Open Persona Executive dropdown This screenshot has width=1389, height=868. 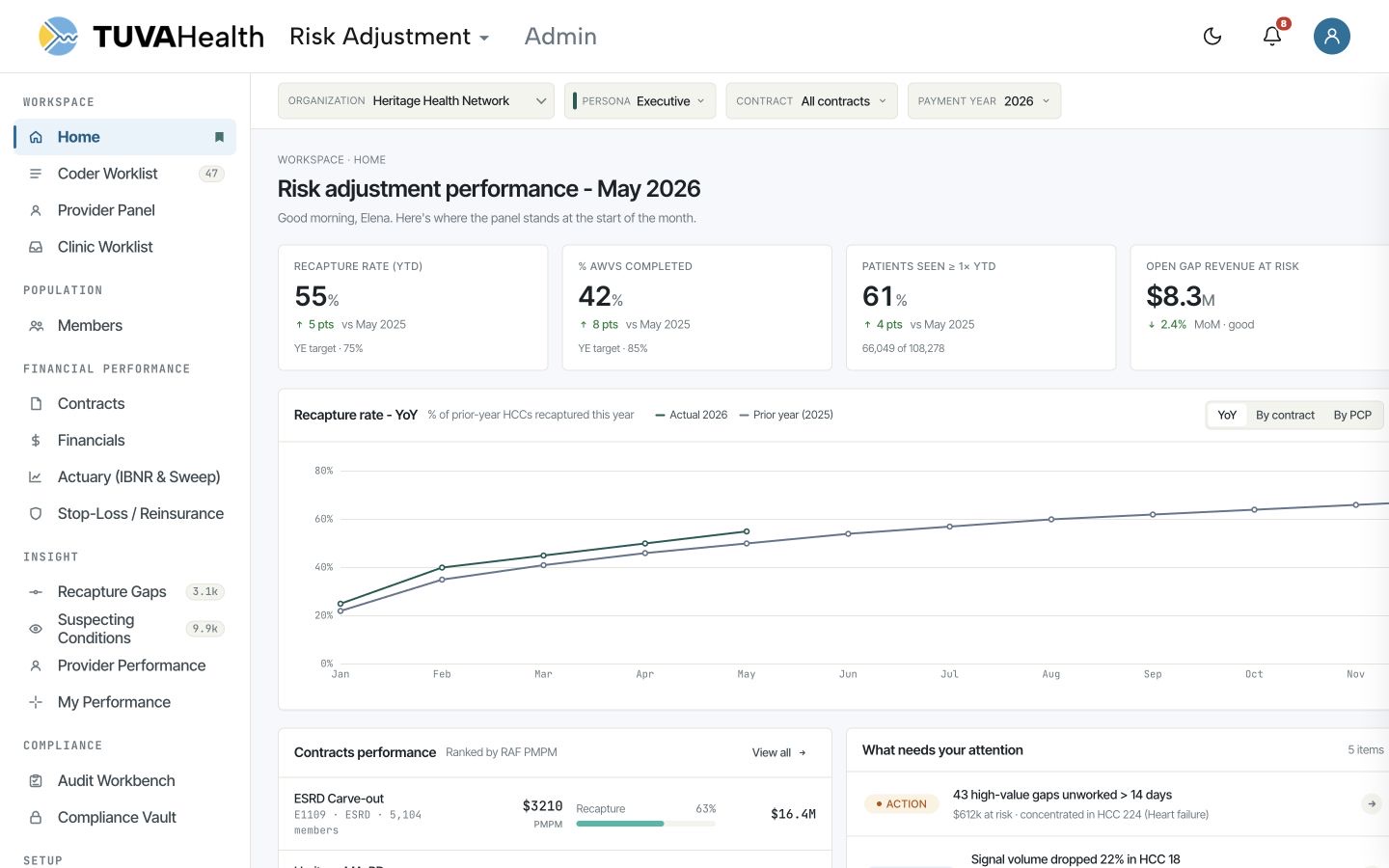tap(640, 101)
